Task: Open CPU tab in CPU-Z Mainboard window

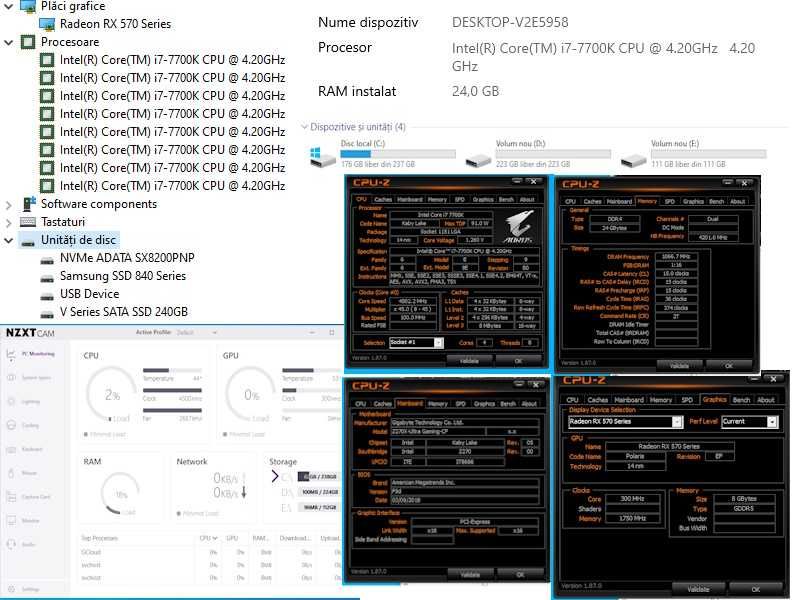Action: click(361, 404)
